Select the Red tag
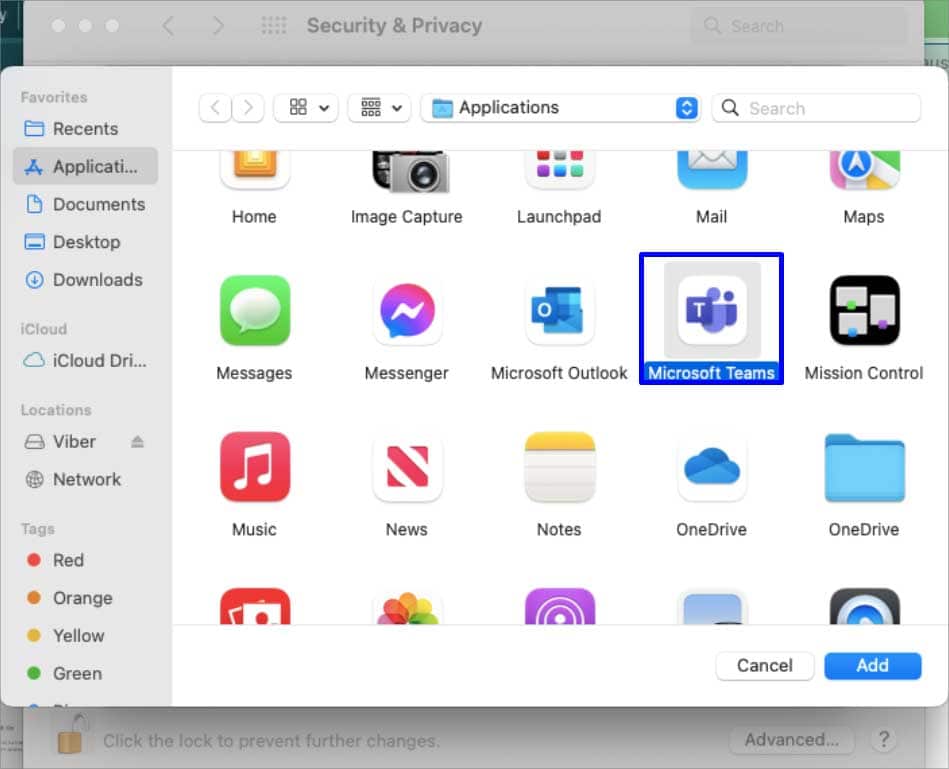 pos(85,560)
